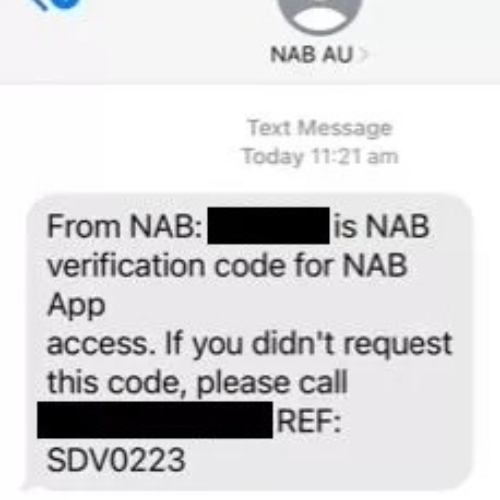
Task: Tap the 'Text Message' label
Action: click(x=320, y=128)
